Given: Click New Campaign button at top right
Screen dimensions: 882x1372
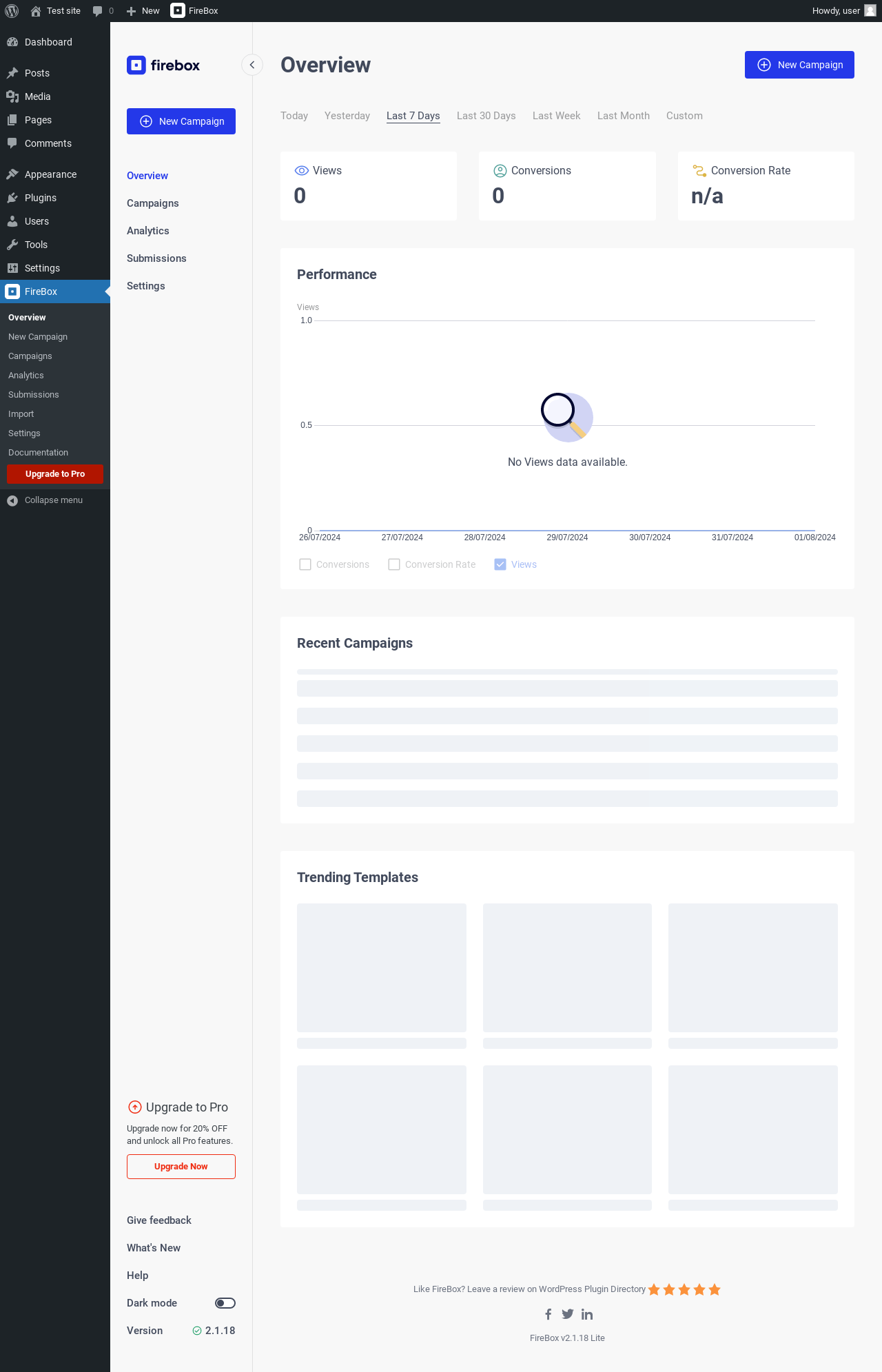Looking at the screenshot, I should [x=799, y=65].
